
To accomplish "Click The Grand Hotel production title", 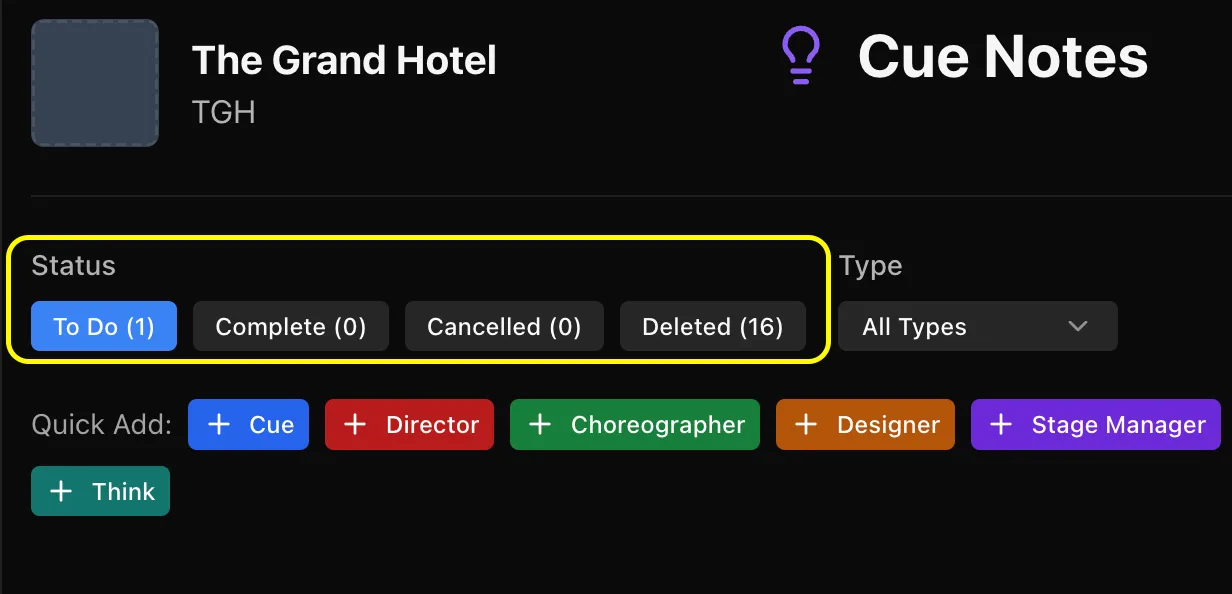I will tap(344, 61).
